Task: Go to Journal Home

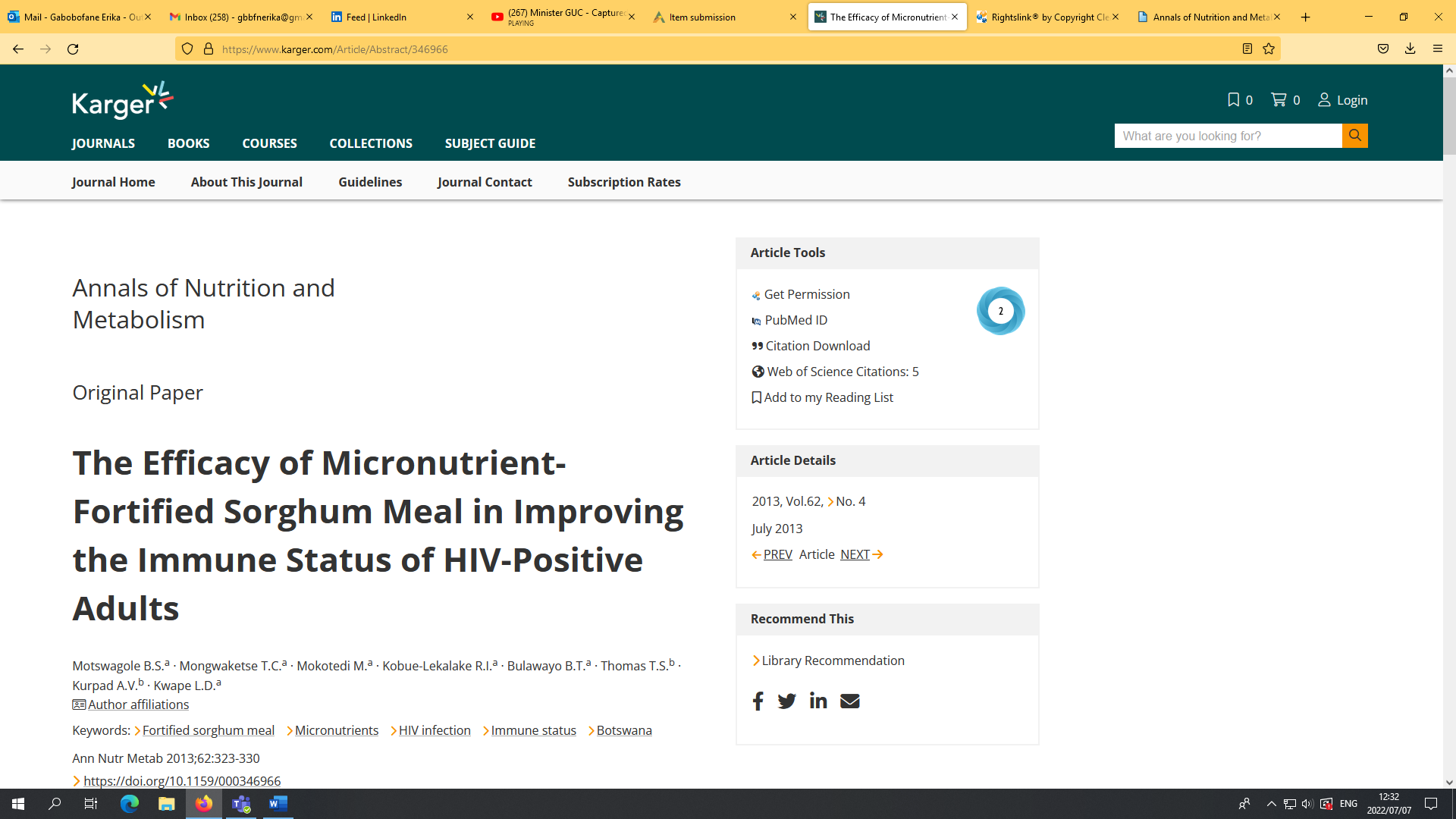Action: click(x=114, y=182)
